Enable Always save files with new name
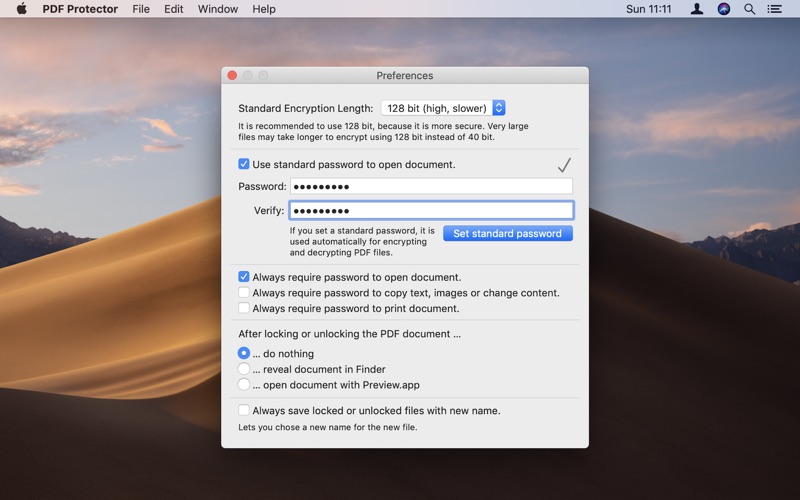This screenshot has height=500, width=800. click(x=244, y=410)
